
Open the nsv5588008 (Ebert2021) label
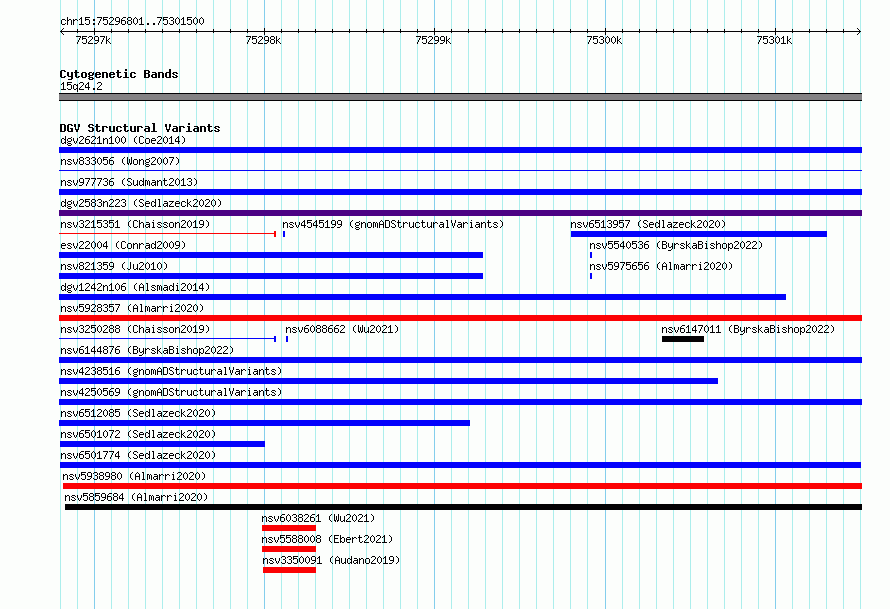(327, 539)
